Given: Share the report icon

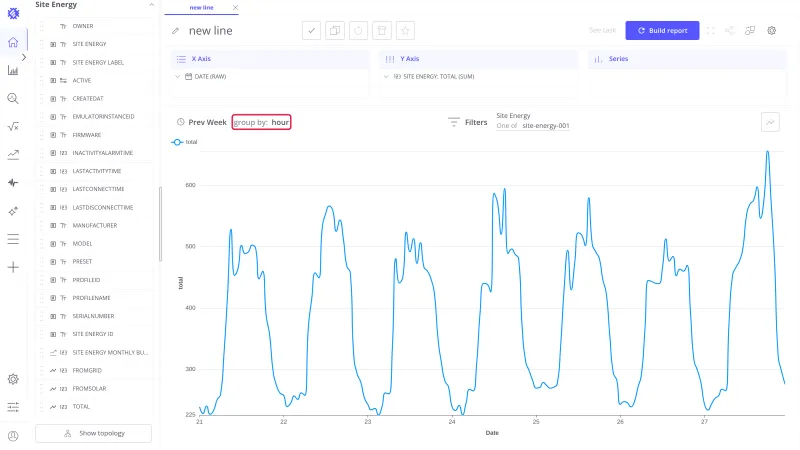Looking at the screenshot, I should pos(730,31).
